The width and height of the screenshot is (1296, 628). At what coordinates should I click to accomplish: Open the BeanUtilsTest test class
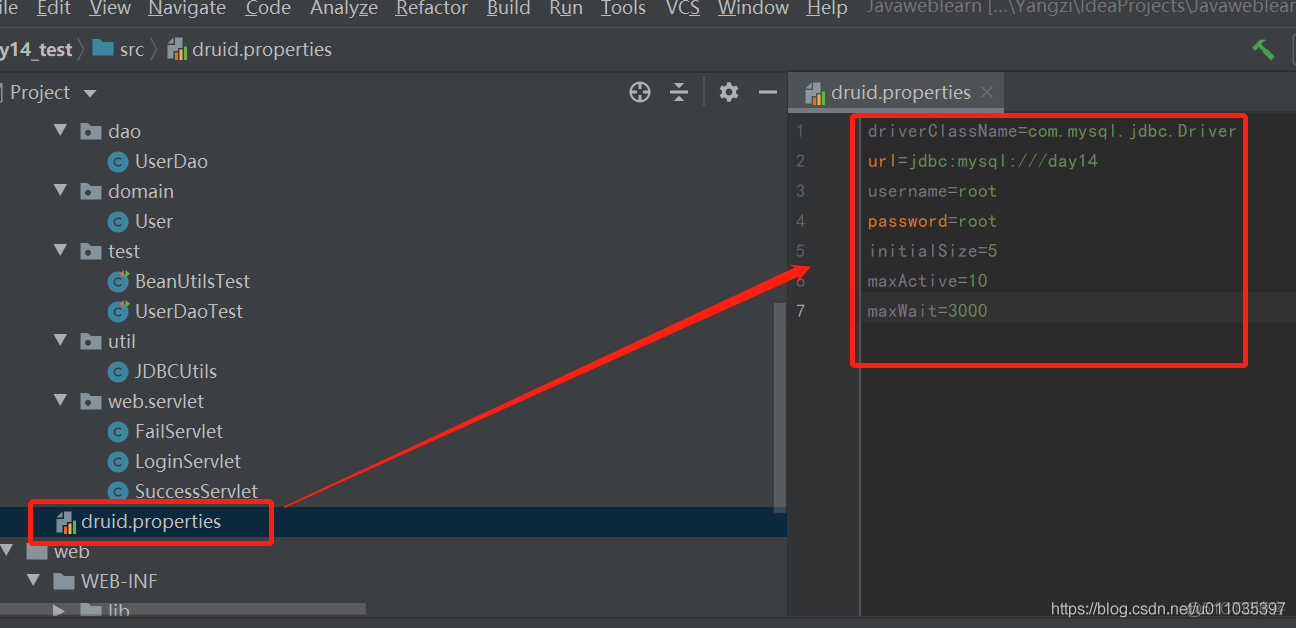click(x=192, y=281)
